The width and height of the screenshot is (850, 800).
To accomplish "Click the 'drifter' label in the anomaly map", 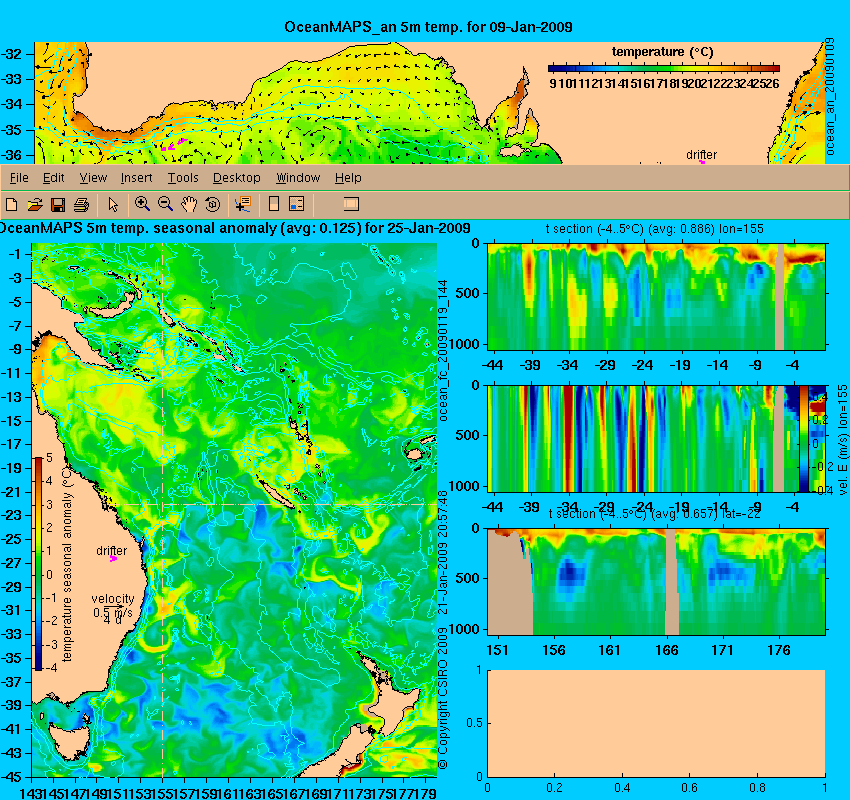I will (x=112, y=551).
